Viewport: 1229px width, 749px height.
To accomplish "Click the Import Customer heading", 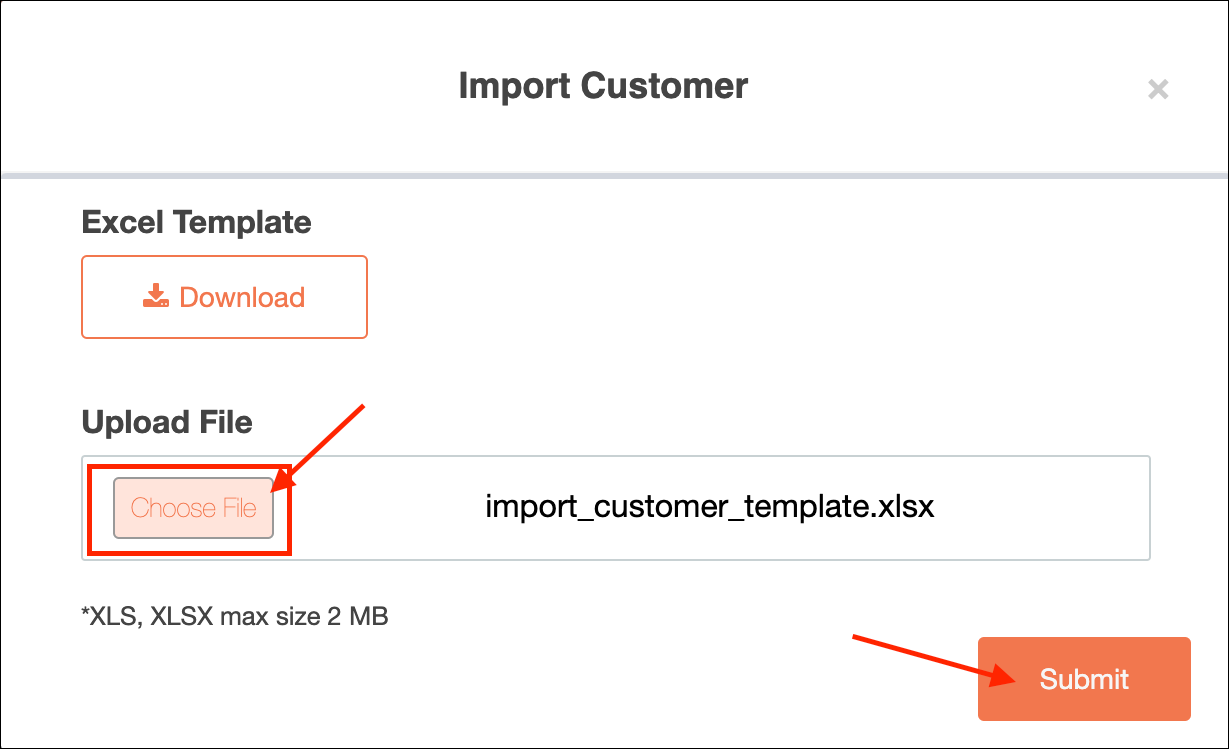I will point(603,86).
